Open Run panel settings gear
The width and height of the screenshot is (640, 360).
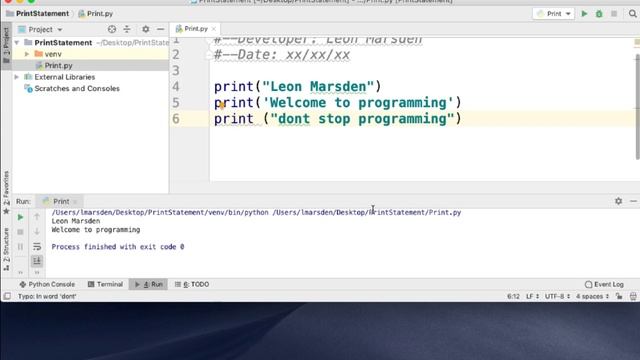tap(618, 201)
